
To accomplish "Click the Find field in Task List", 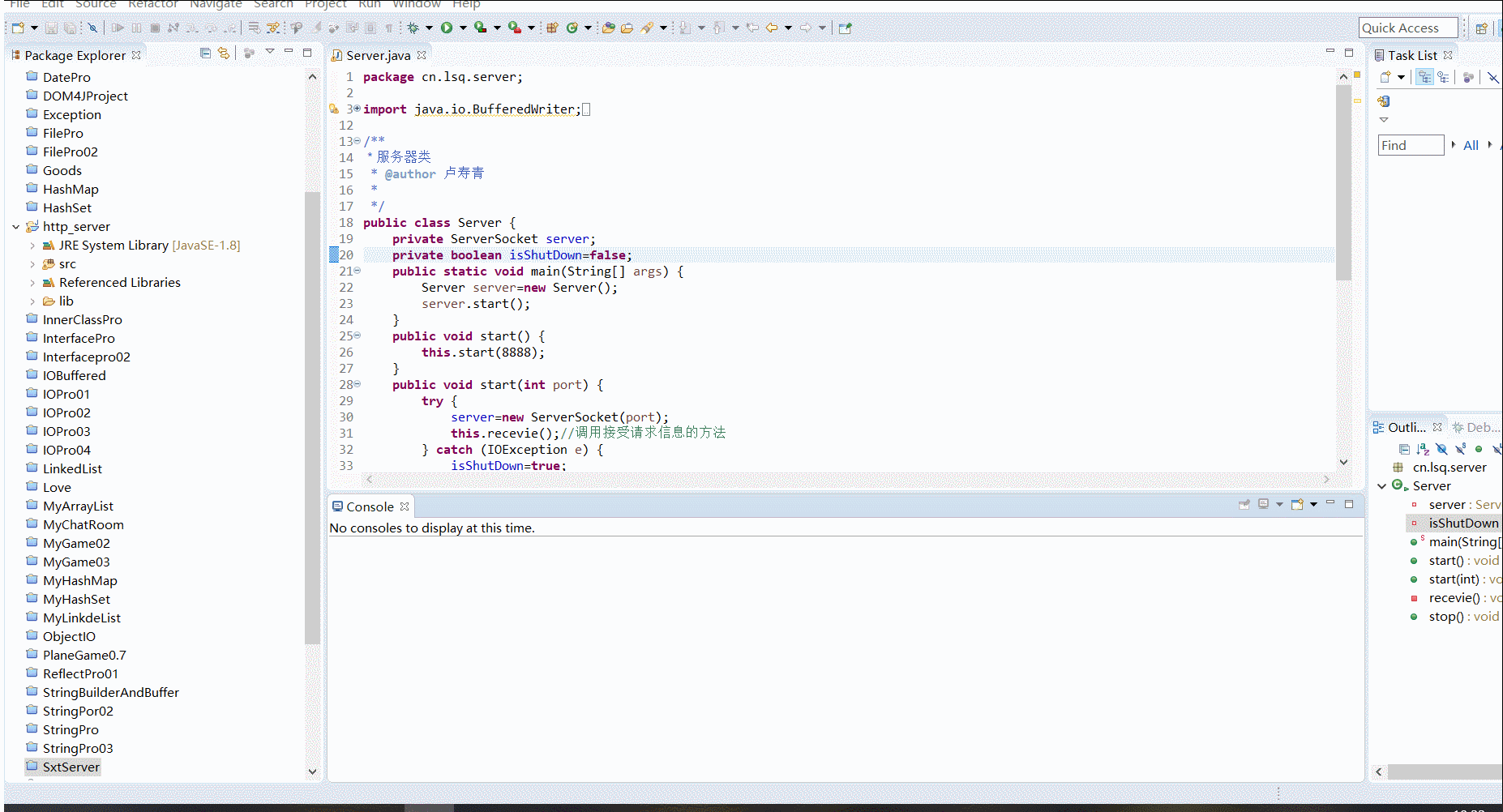I will click(x=1411, y=145).
